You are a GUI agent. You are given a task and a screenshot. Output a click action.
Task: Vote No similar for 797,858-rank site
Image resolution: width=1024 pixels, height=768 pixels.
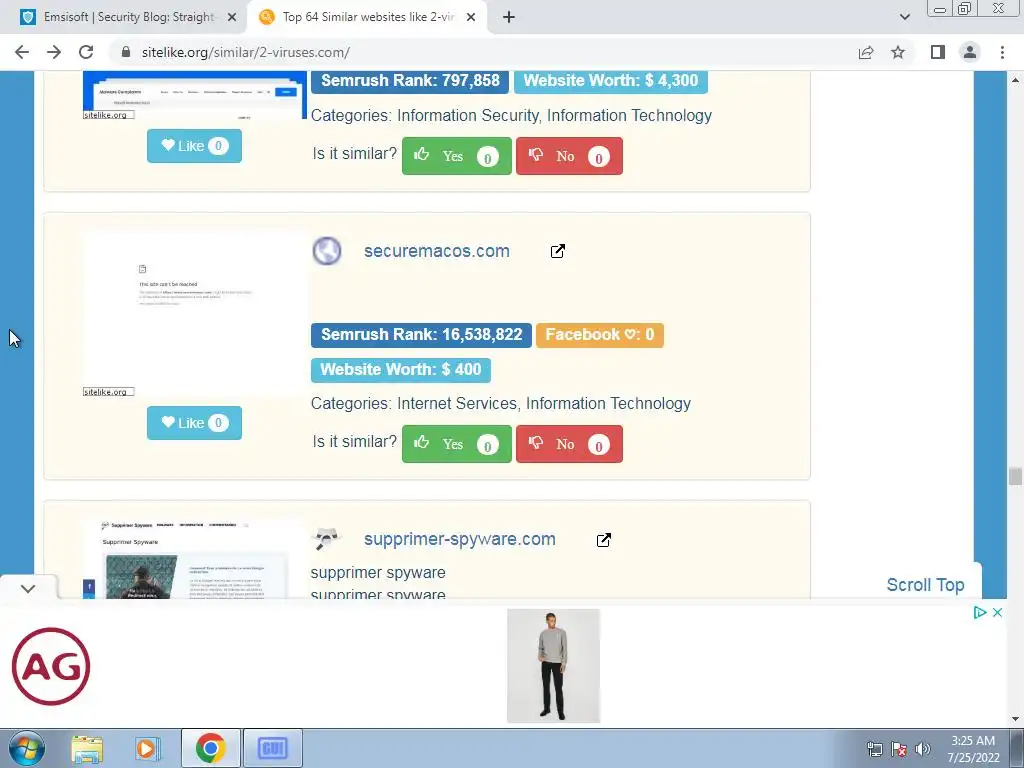(569, 156)
